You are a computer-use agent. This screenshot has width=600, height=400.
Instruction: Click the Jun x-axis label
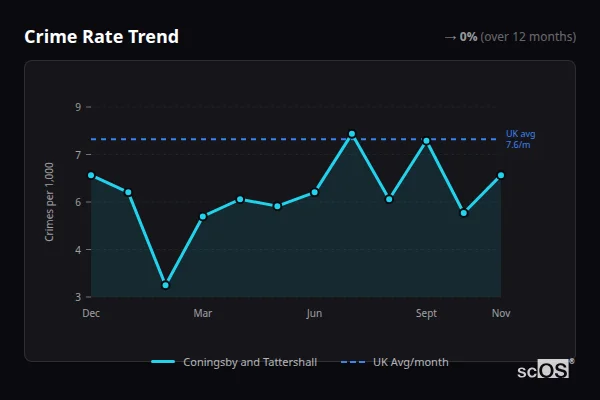point(315,314)
